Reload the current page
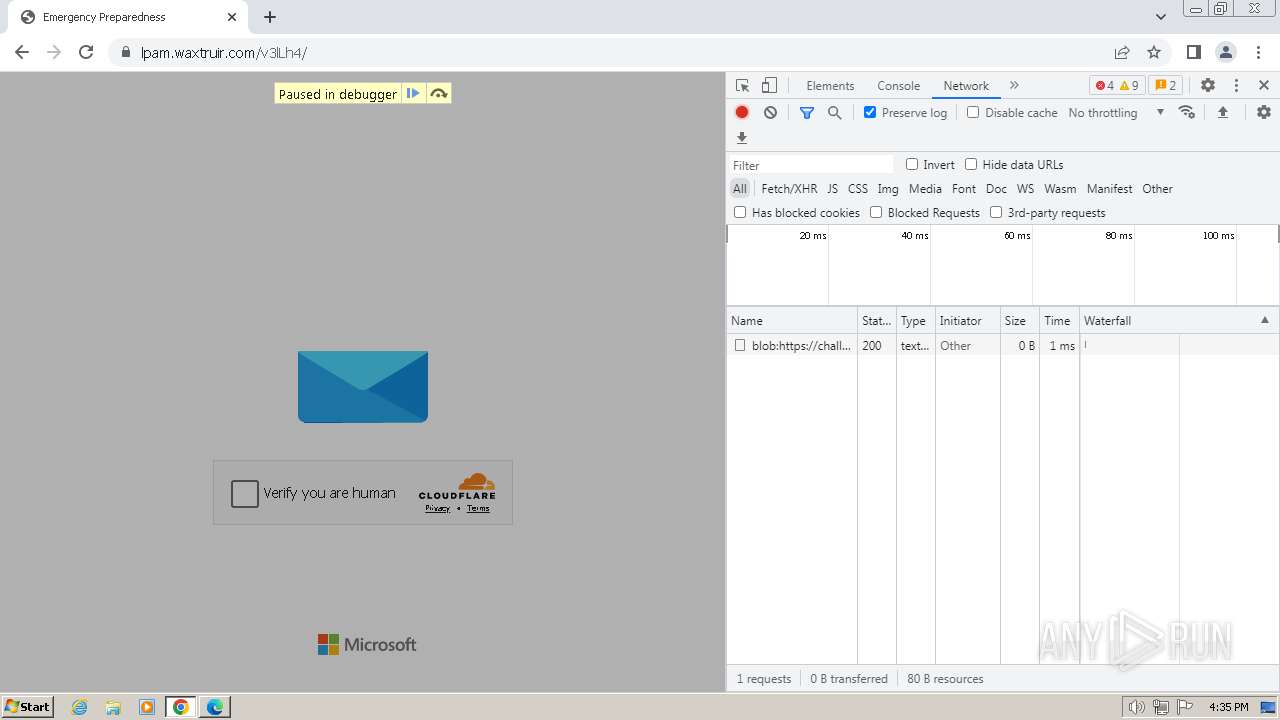 (x=86, y=53)
